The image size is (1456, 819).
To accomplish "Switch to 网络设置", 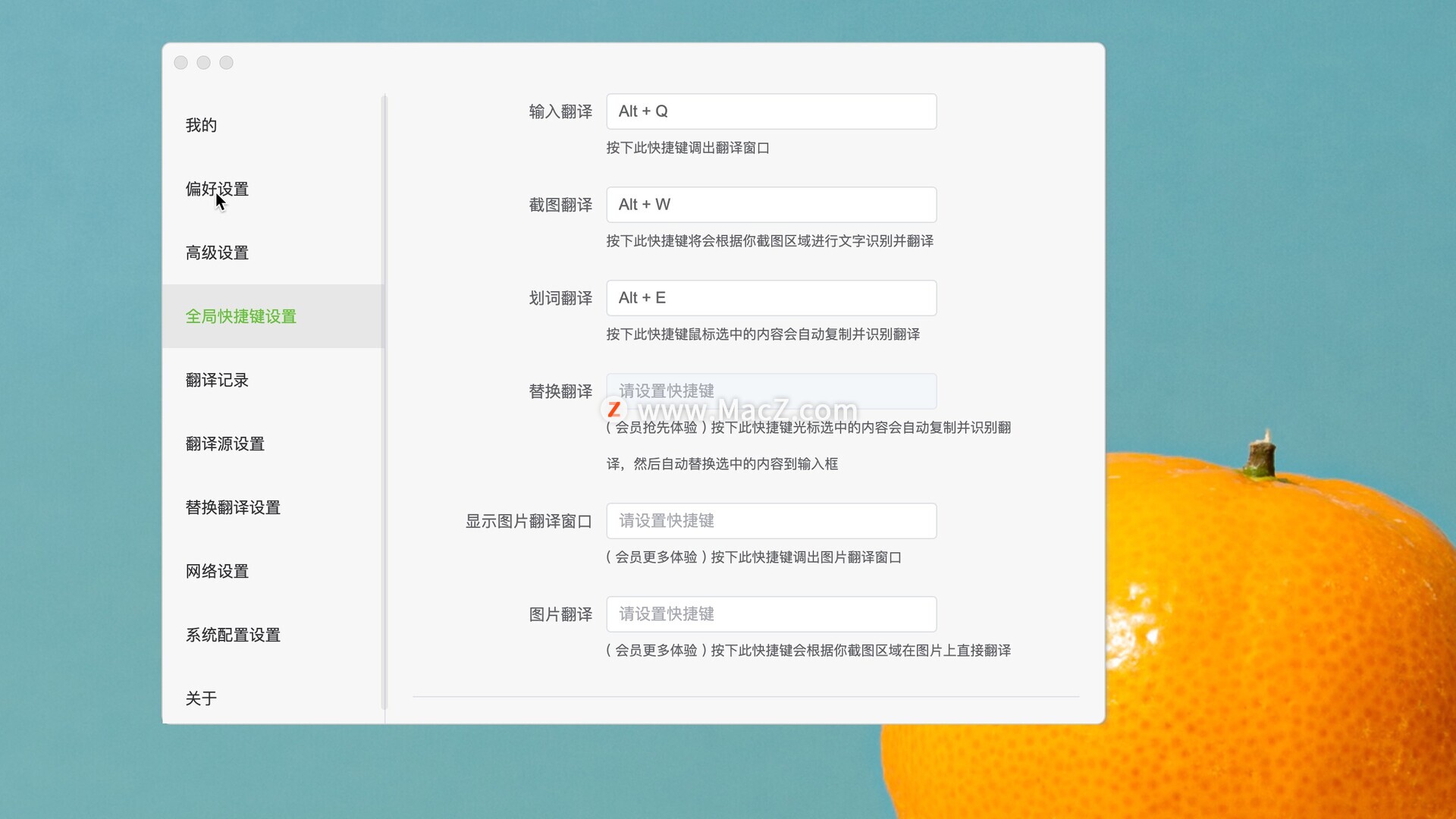I will pyautogui.click(x=273, y=571).
